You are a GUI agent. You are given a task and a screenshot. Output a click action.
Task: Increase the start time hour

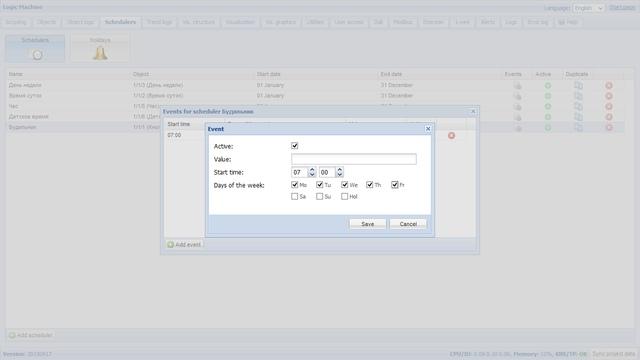312,169
